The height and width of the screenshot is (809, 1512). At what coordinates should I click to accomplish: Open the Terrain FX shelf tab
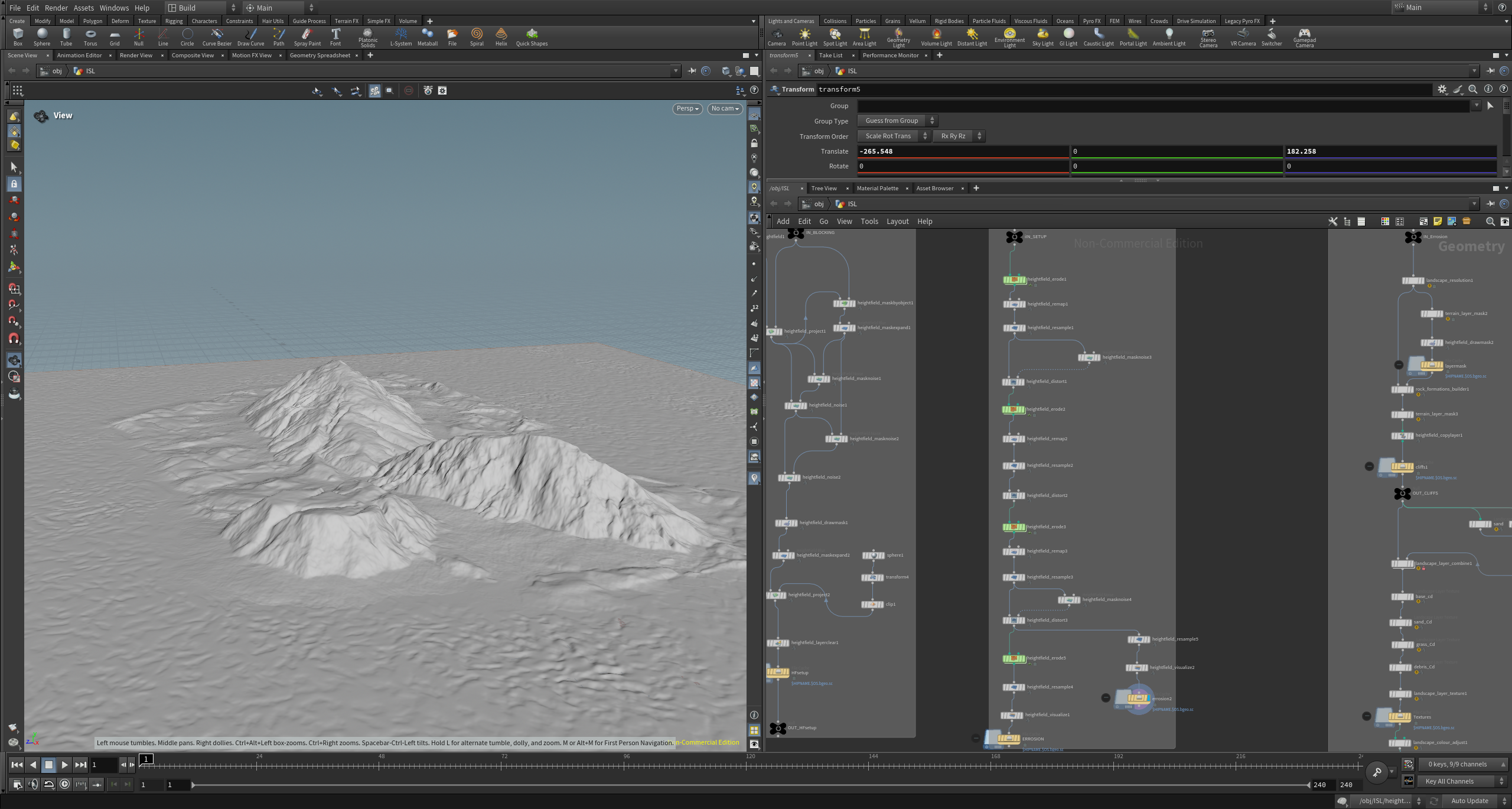pyautogui.click(x=346, y=21)
